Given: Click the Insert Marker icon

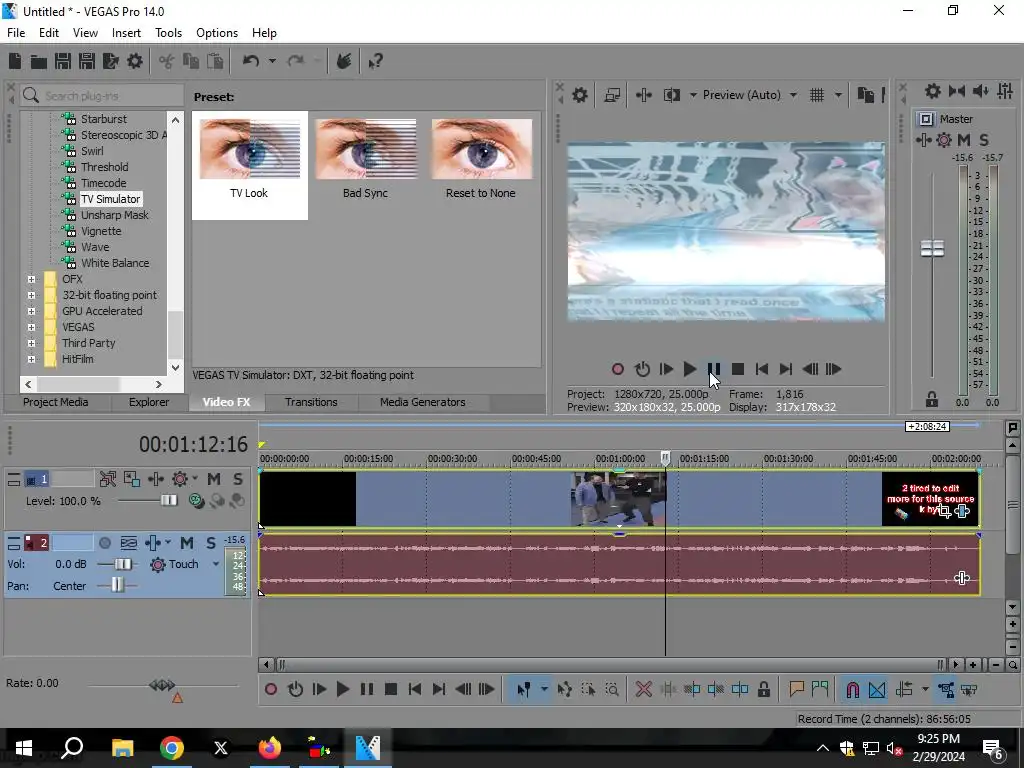Looking at the screenshot, I should 796,689.
